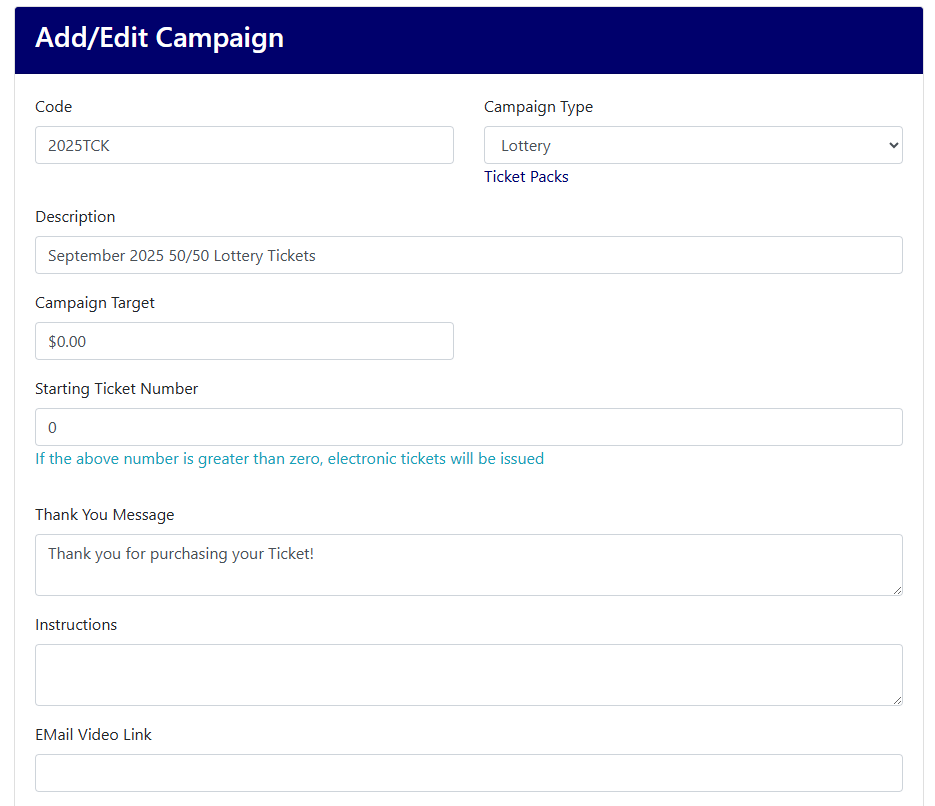Click the Campaign Type dropdown arrow chevron

tap(893, 145)
